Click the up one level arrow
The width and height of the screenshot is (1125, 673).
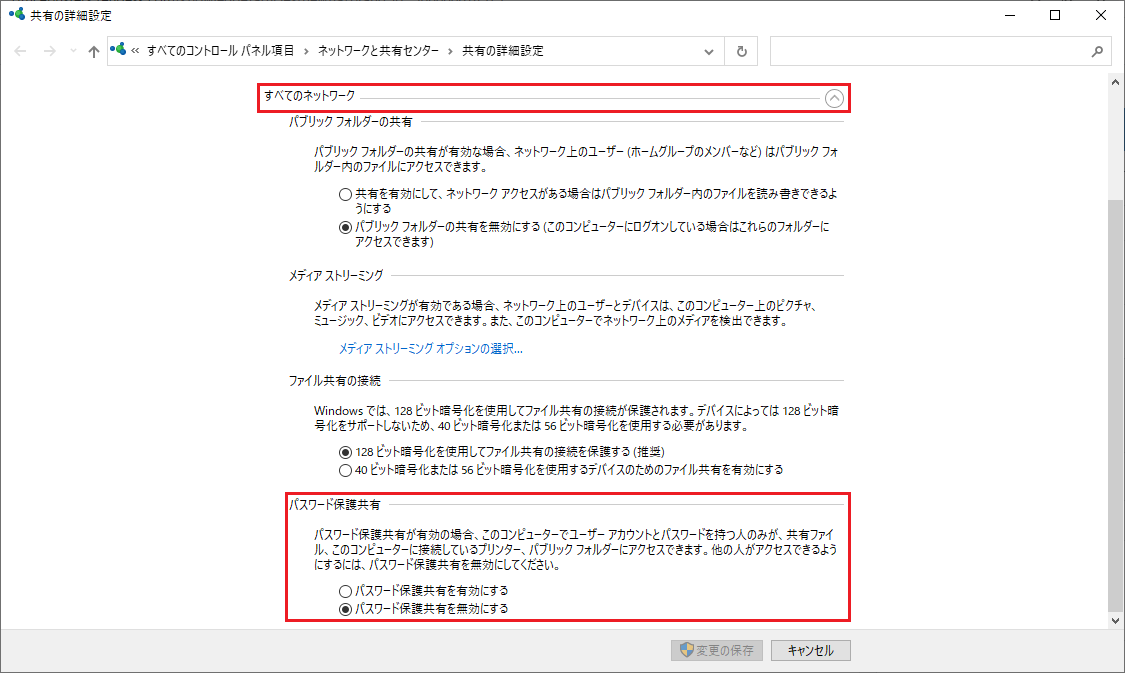click(x=93, y=51)
